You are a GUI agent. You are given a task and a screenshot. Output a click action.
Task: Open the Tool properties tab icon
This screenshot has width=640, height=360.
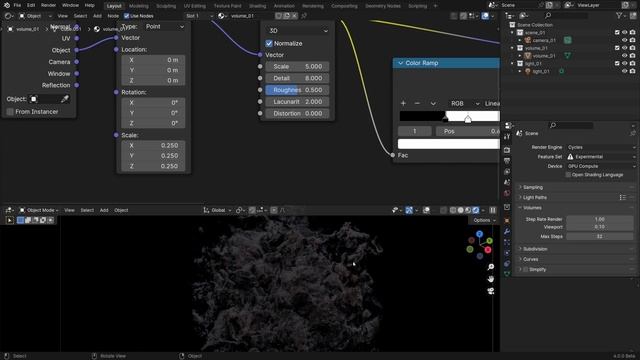pyautogui.click(x=507, y=137)
